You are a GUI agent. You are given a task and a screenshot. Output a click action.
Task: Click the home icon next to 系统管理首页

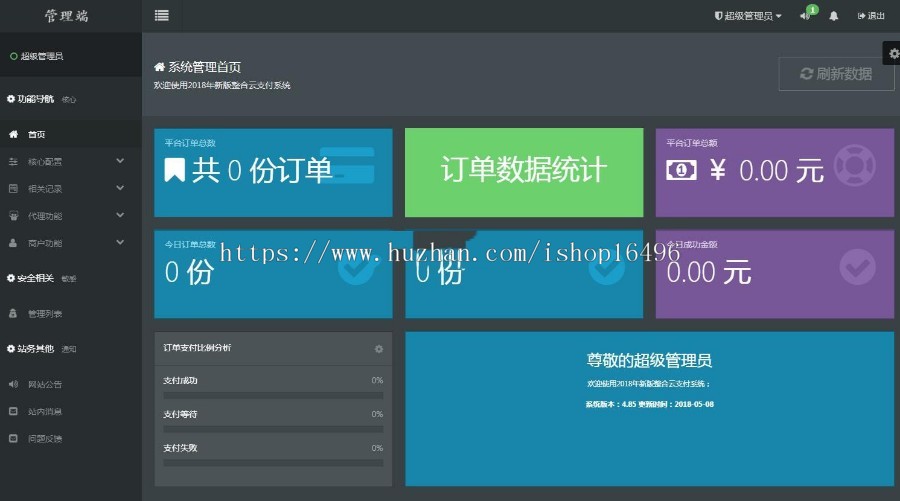(160, 67)
